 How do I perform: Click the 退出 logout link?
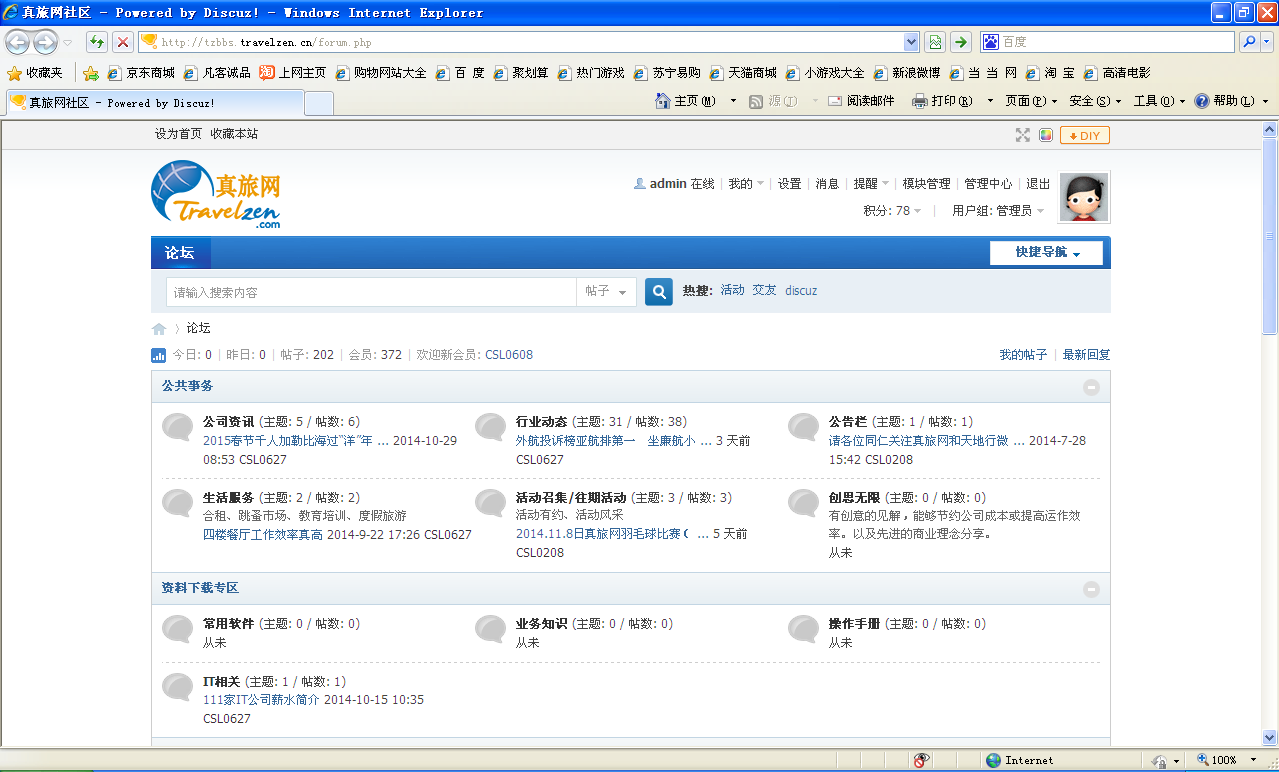(x=1038, y=184)
